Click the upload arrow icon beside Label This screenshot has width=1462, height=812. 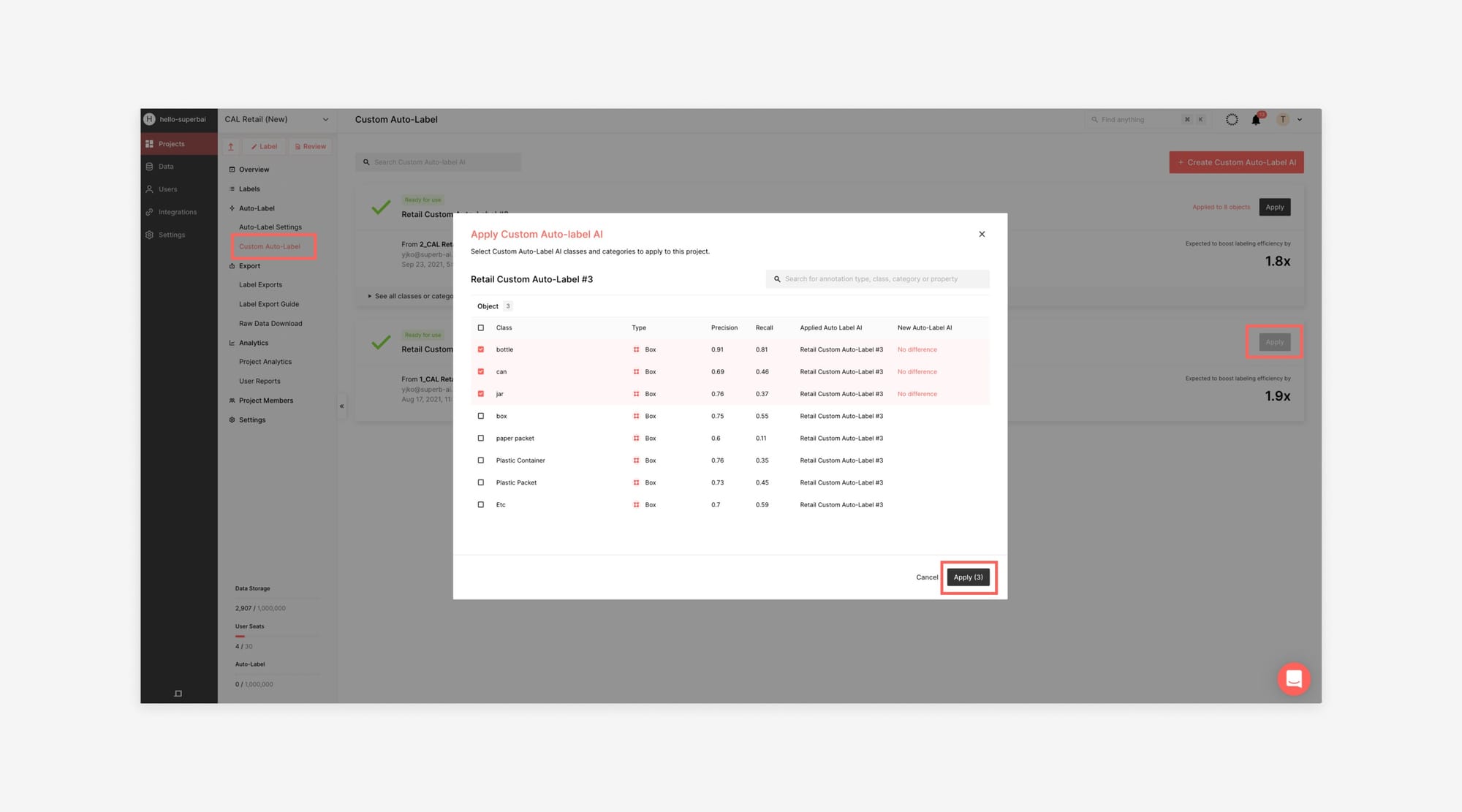click(x=231, y=146)
